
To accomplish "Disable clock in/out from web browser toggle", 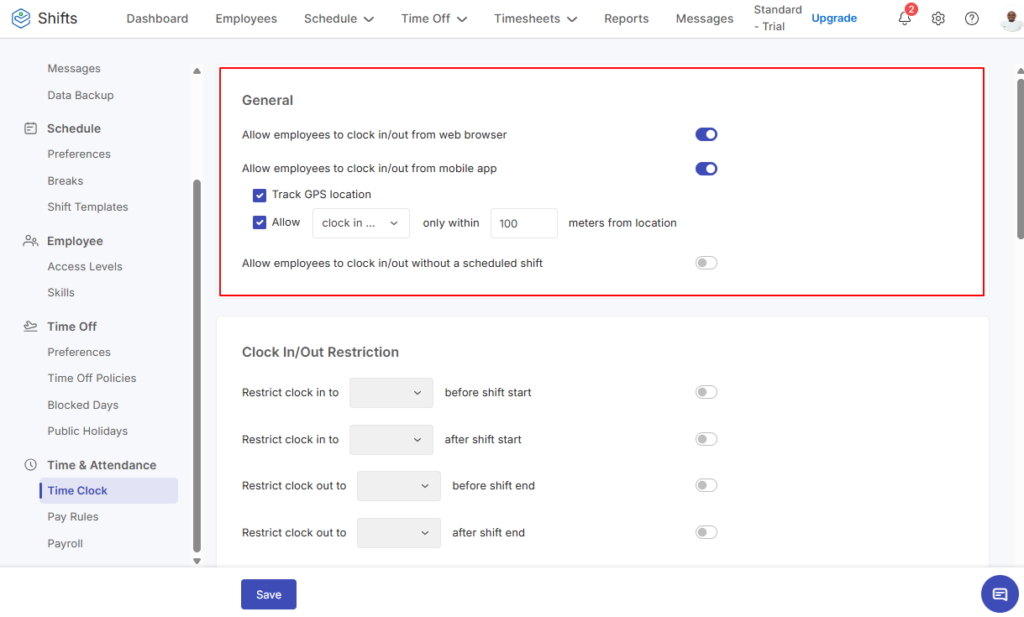I will 706,134.
